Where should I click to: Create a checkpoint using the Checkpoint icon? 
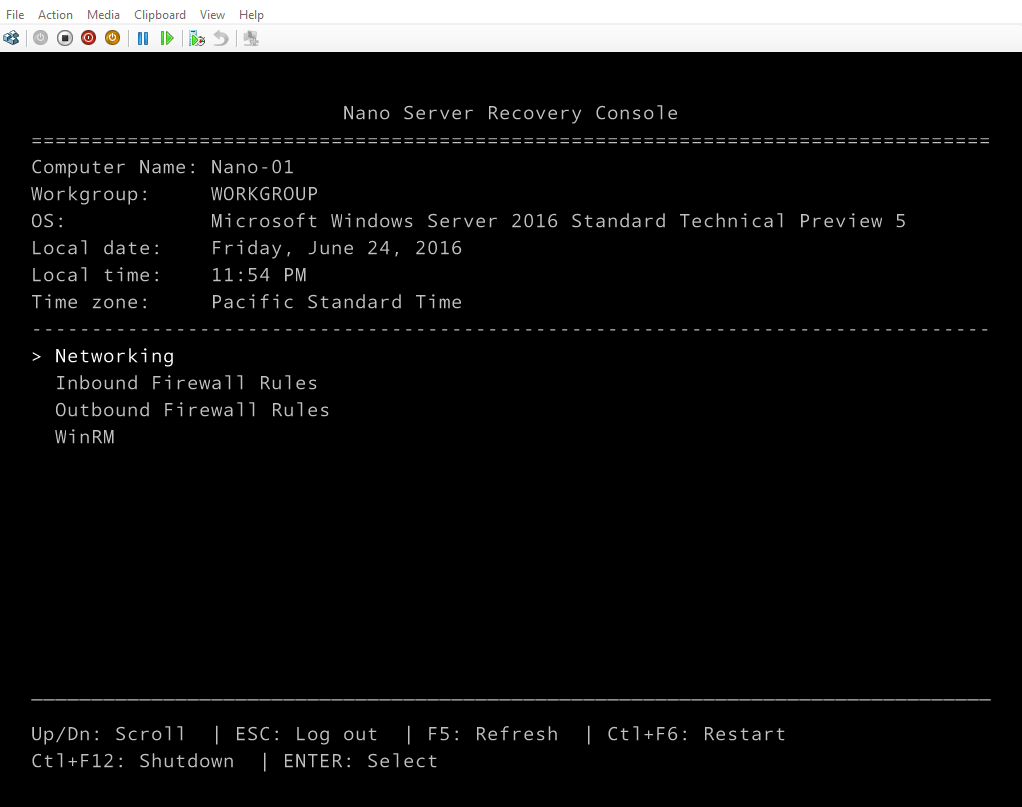[197, 38]
